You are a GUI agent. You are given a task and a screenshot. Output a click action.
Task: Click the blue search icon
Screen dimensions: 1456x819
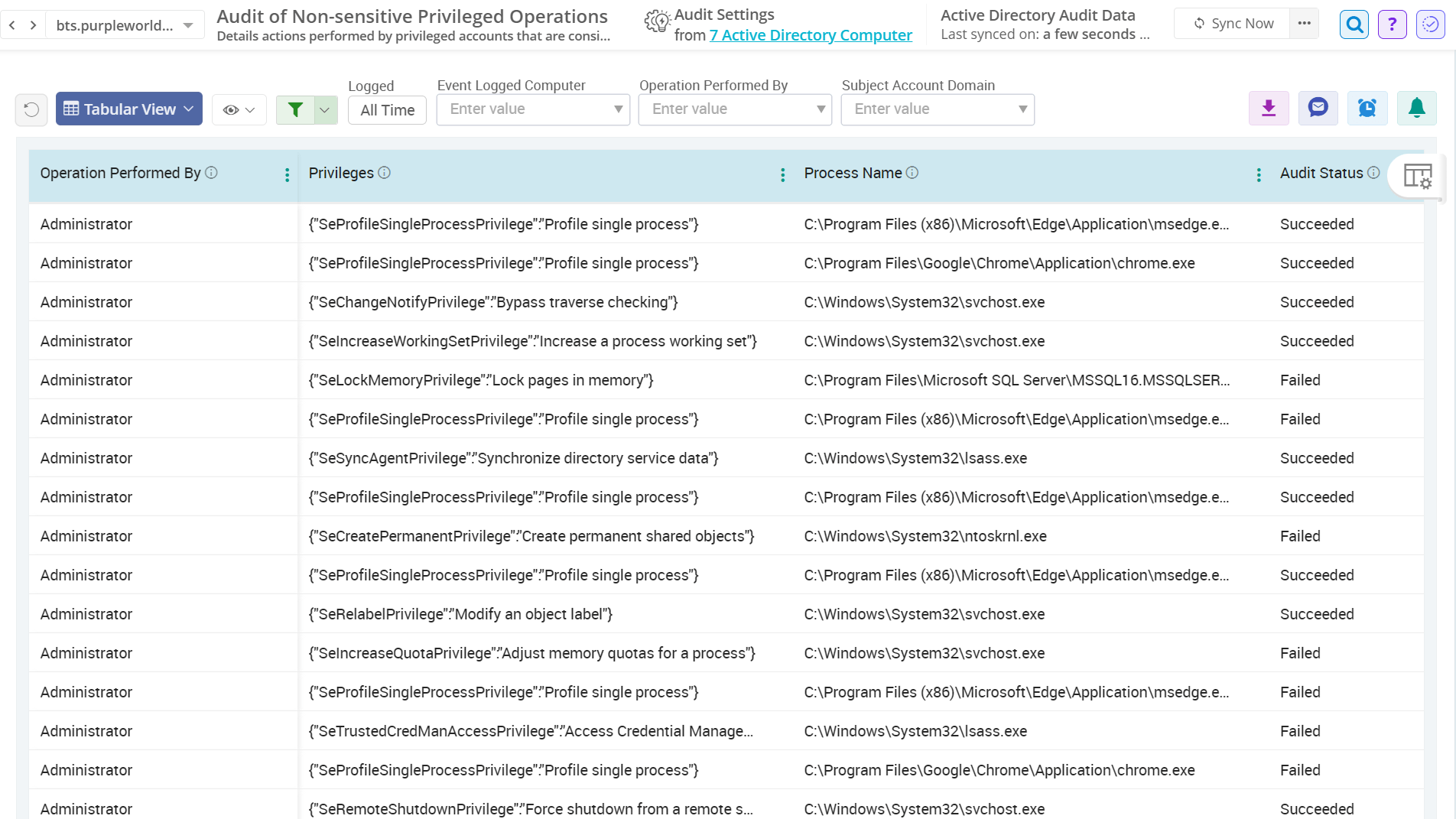click(1354, 24)
